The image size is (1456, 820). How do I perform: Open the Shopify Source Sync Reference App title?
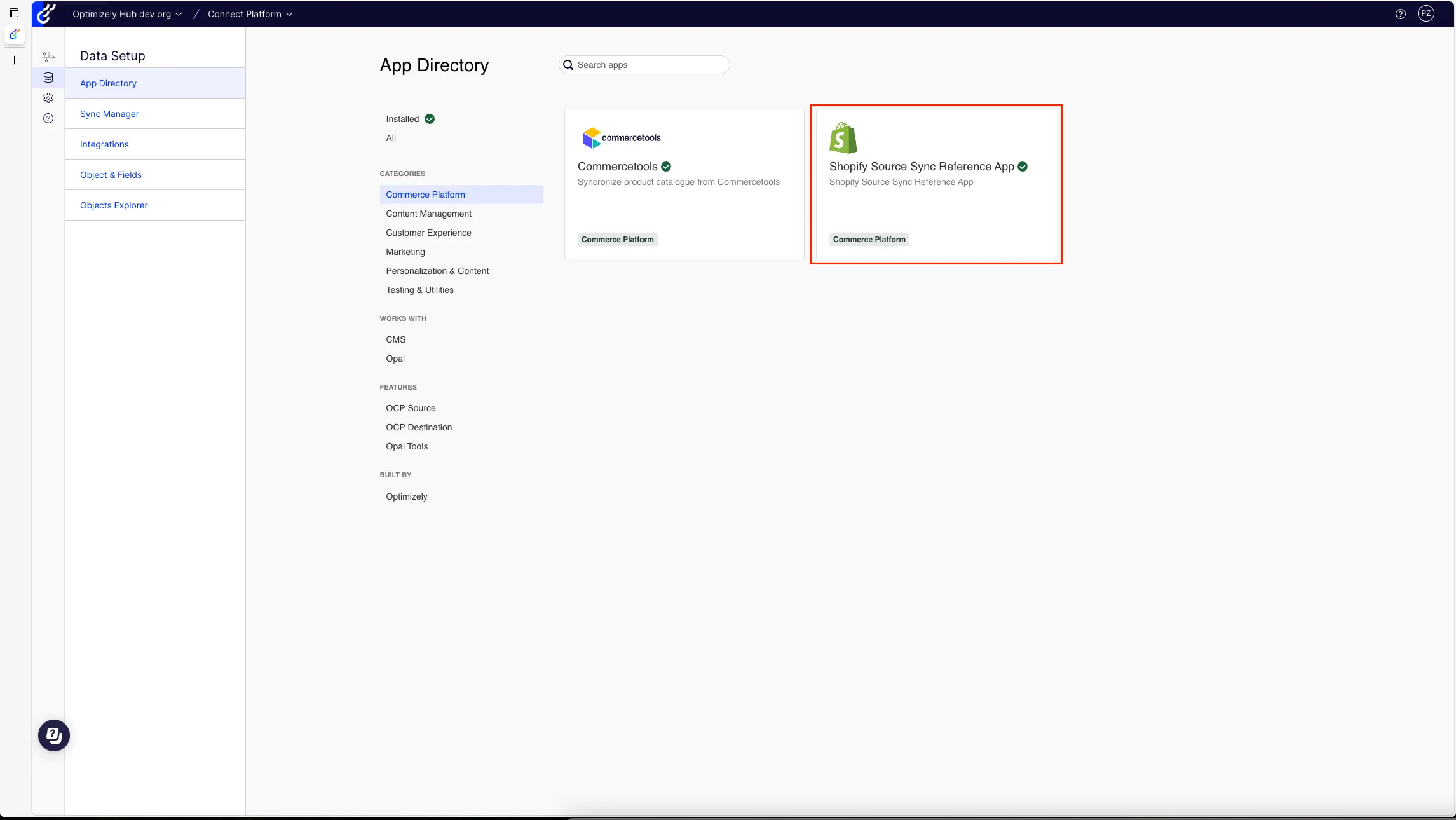(922, 167)
